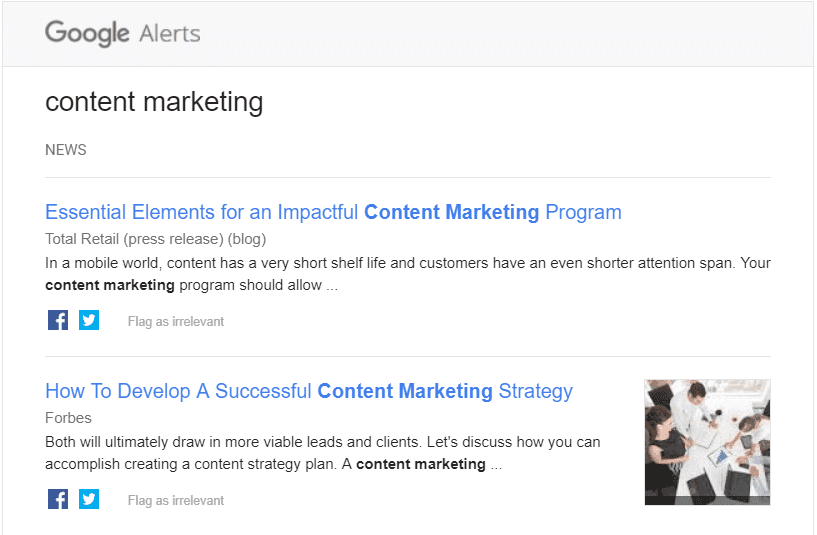Click the Alerts wordmark beside the Google logo
Viewport: 817px width, 535px height.
pos(170,34)
